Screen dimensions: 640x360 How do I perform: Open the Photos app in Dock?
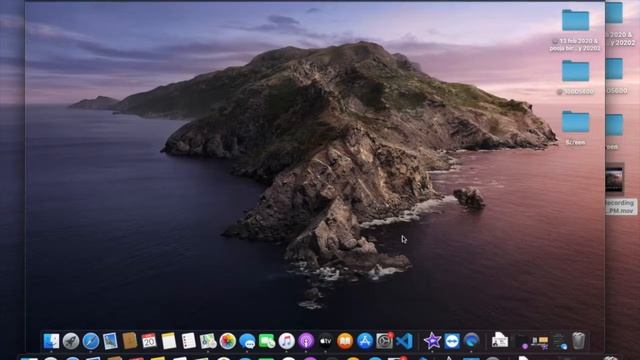tap(227, 341)
